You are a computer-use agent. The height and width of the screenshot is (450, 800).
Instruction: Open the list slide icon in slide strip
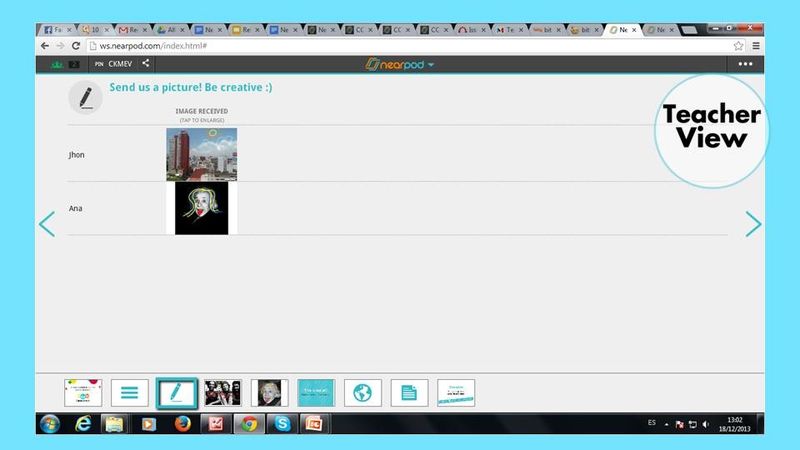pyautogui.click(x=130, y=392)
